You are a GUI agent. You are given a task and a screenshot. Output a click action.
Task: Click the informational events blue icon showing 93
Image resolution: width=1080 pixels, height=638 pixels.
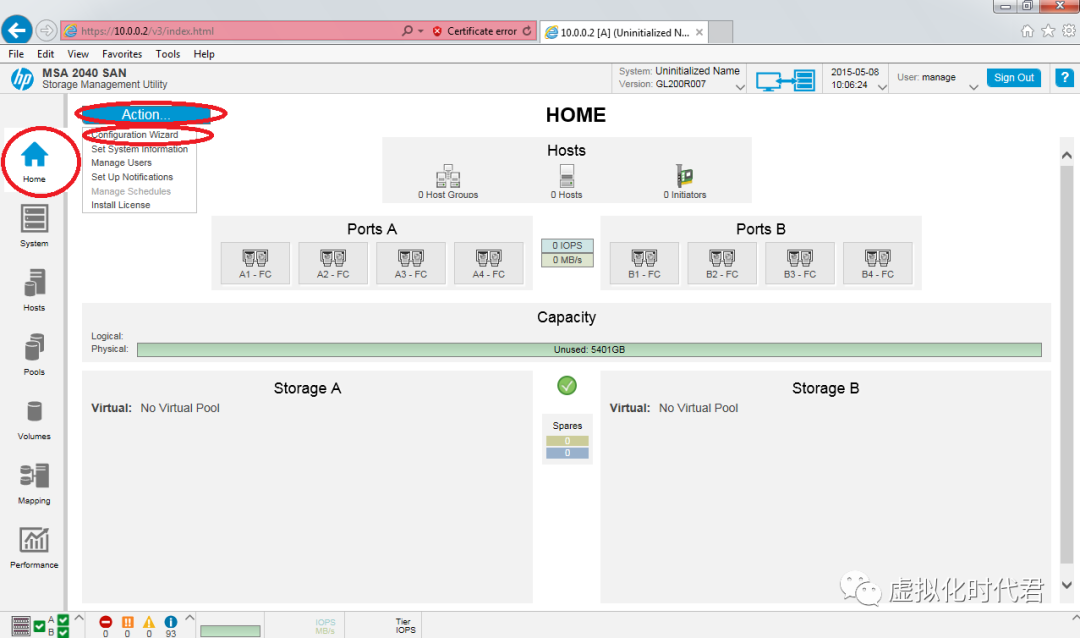tap(171, 622)
